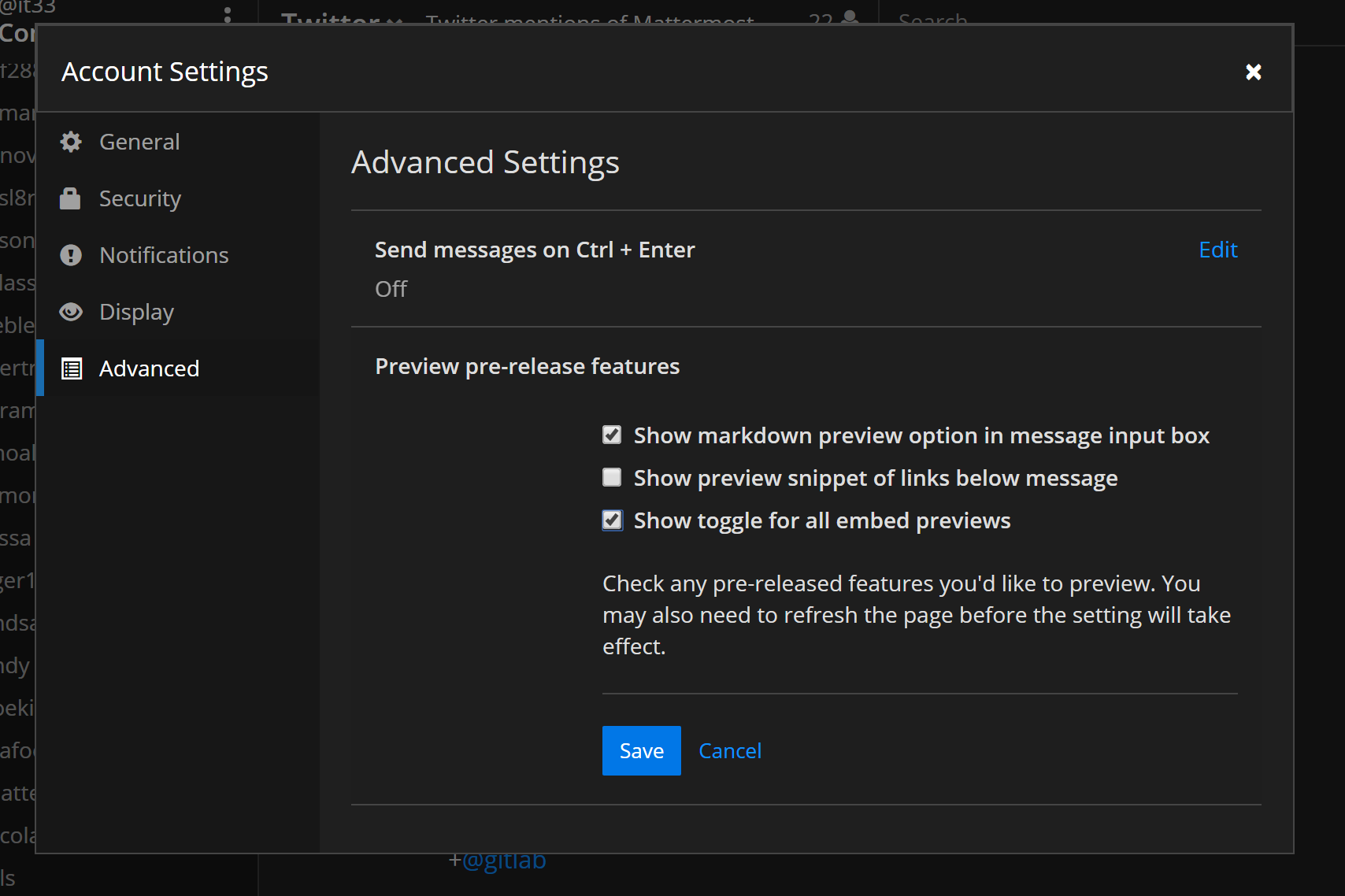The image size is (1345, 896).
Task: Click the list icon beside Advanced
Action: [72, 368]
